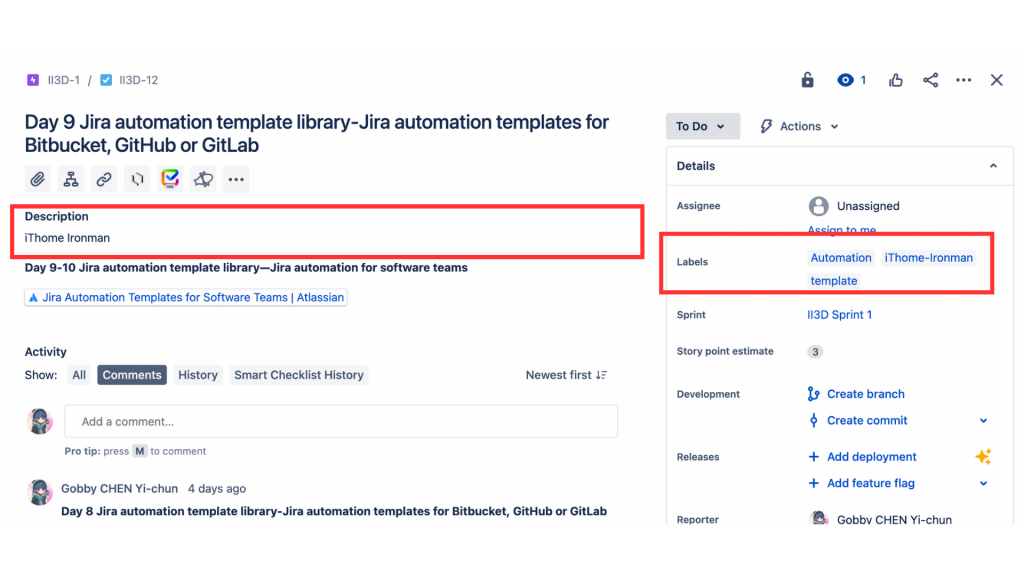The width and height of the screenshot is (1024, 576).
Task: Click the purple epic II3D-1 icon
Action: click(33, 80)
